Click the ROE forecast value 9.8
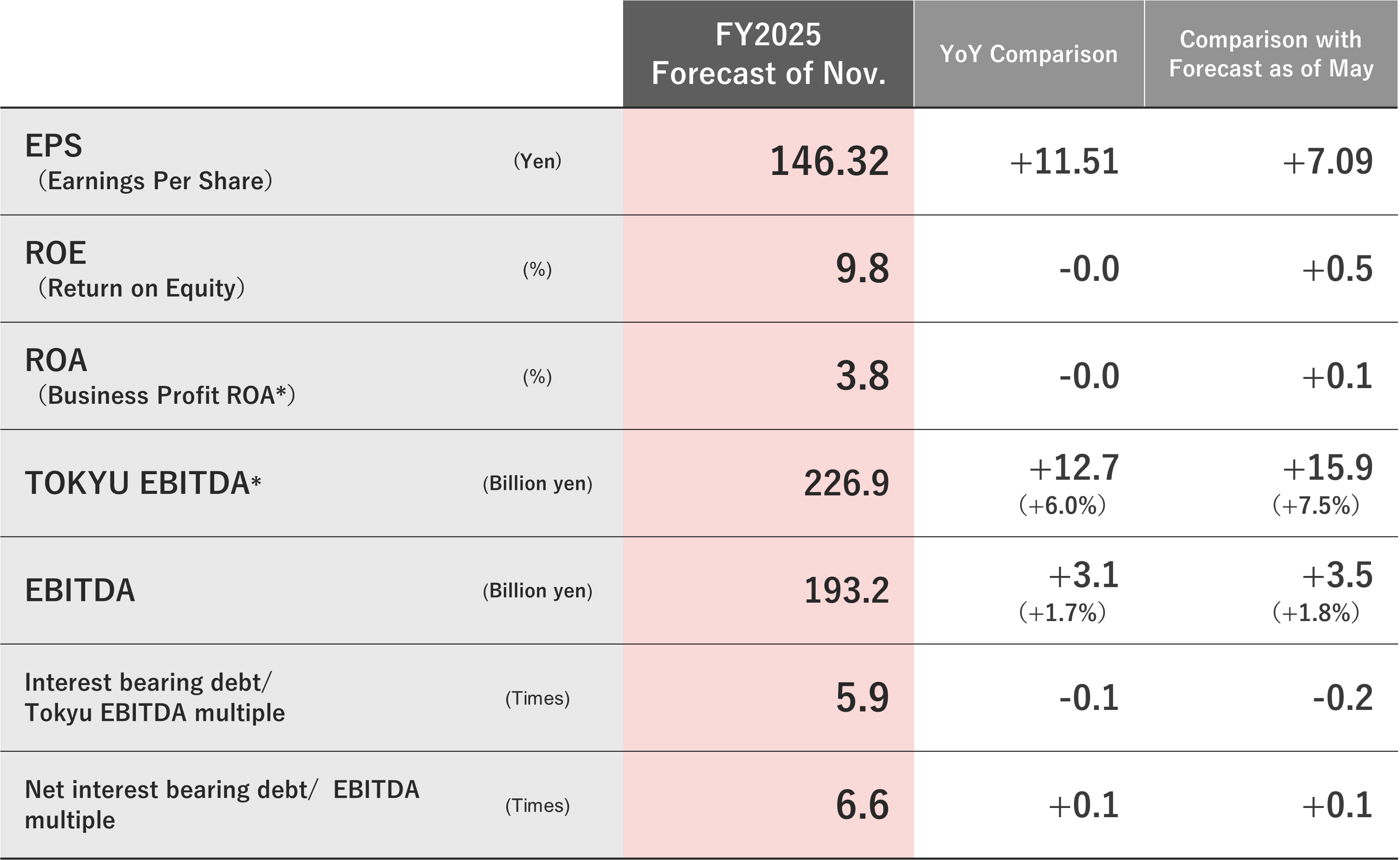 pos(862,269)
